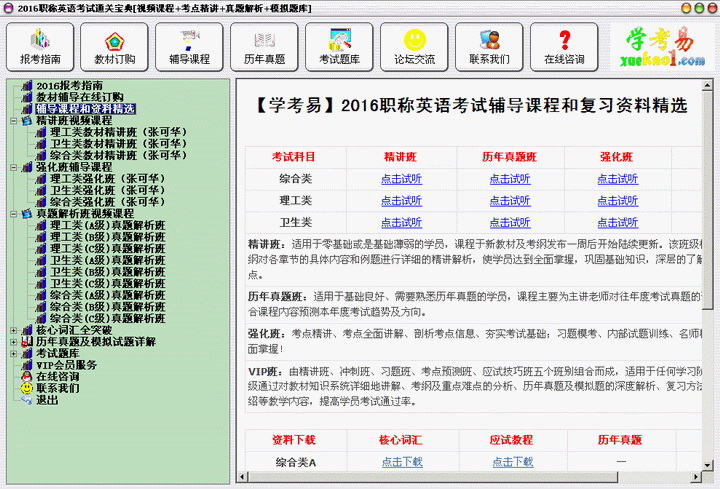Click 卫生类 历年真题班 点击试听 link

pos(510,223)
